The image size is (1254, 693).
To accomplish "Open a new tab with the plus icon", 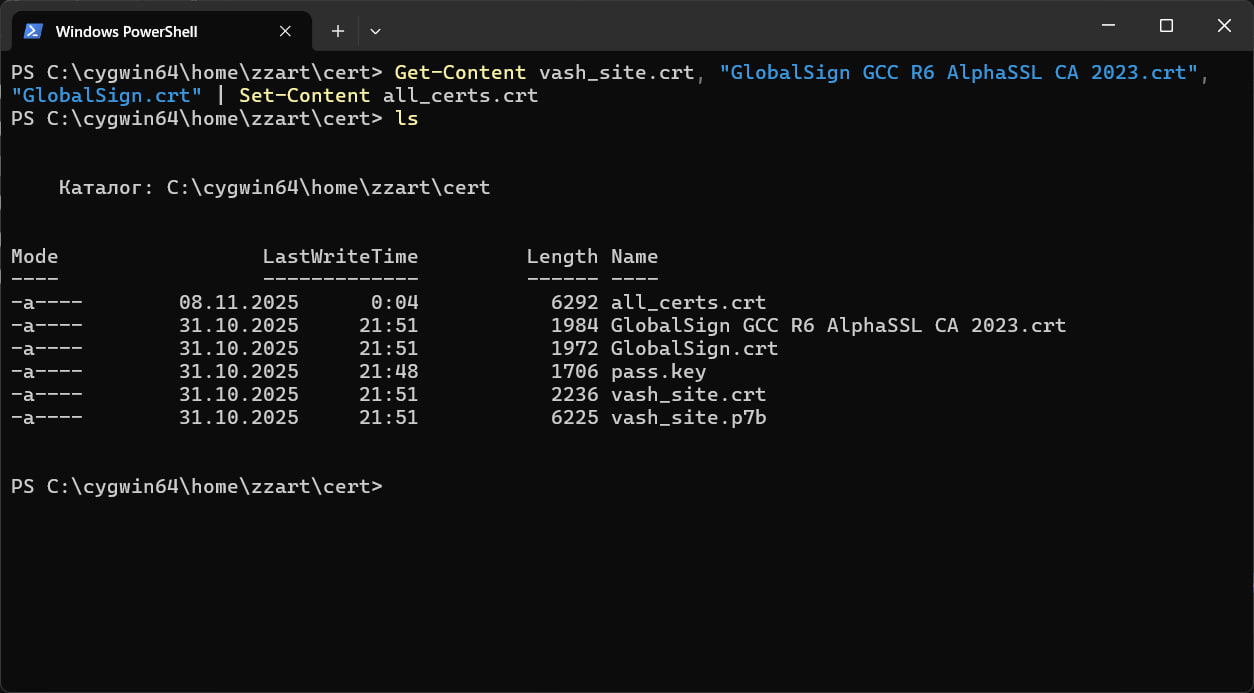I will point(337,31).
